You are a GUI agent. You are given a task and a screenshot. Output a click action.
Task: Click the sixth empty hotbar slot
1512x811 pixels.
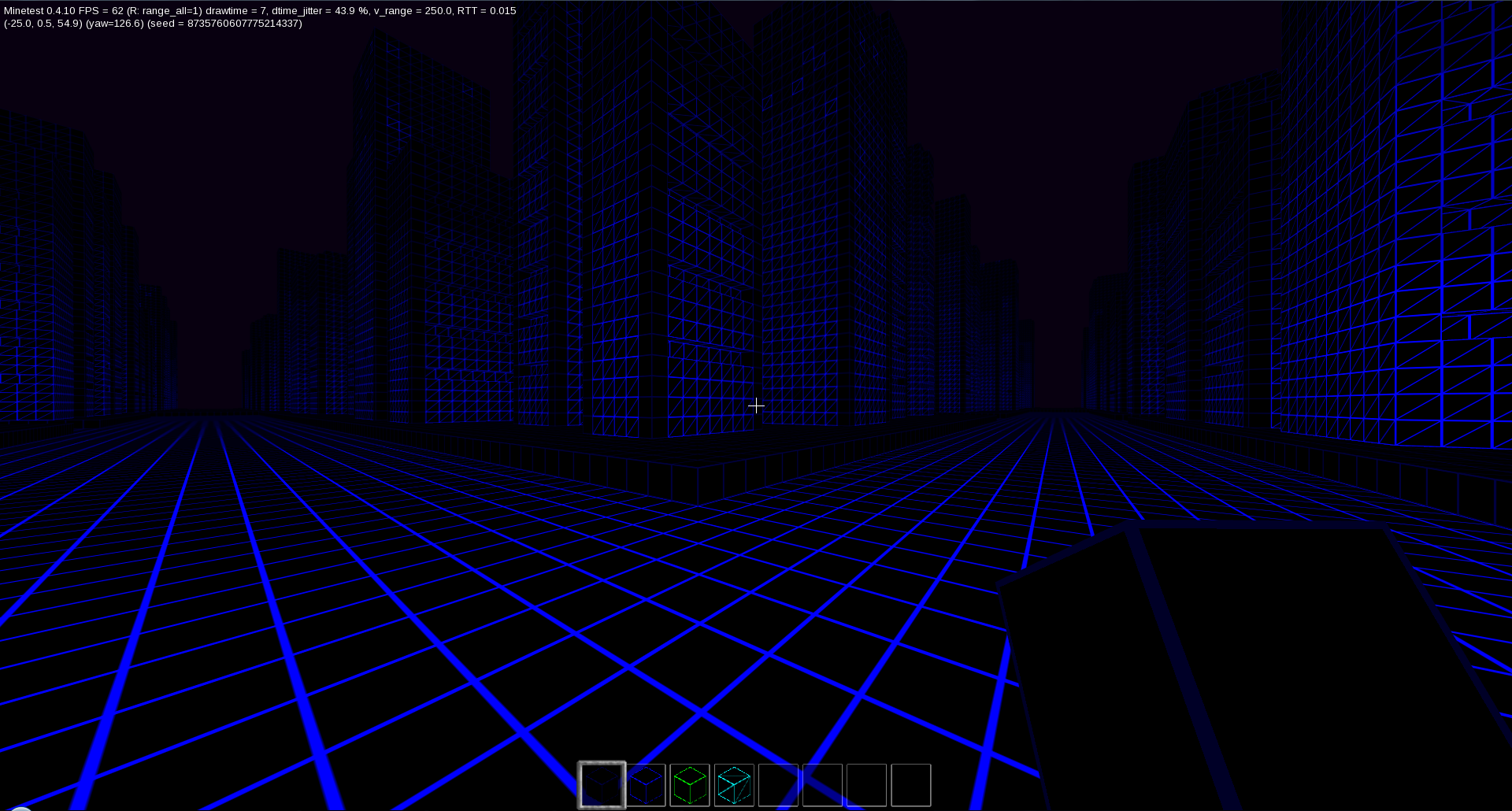tap(821, 784)
